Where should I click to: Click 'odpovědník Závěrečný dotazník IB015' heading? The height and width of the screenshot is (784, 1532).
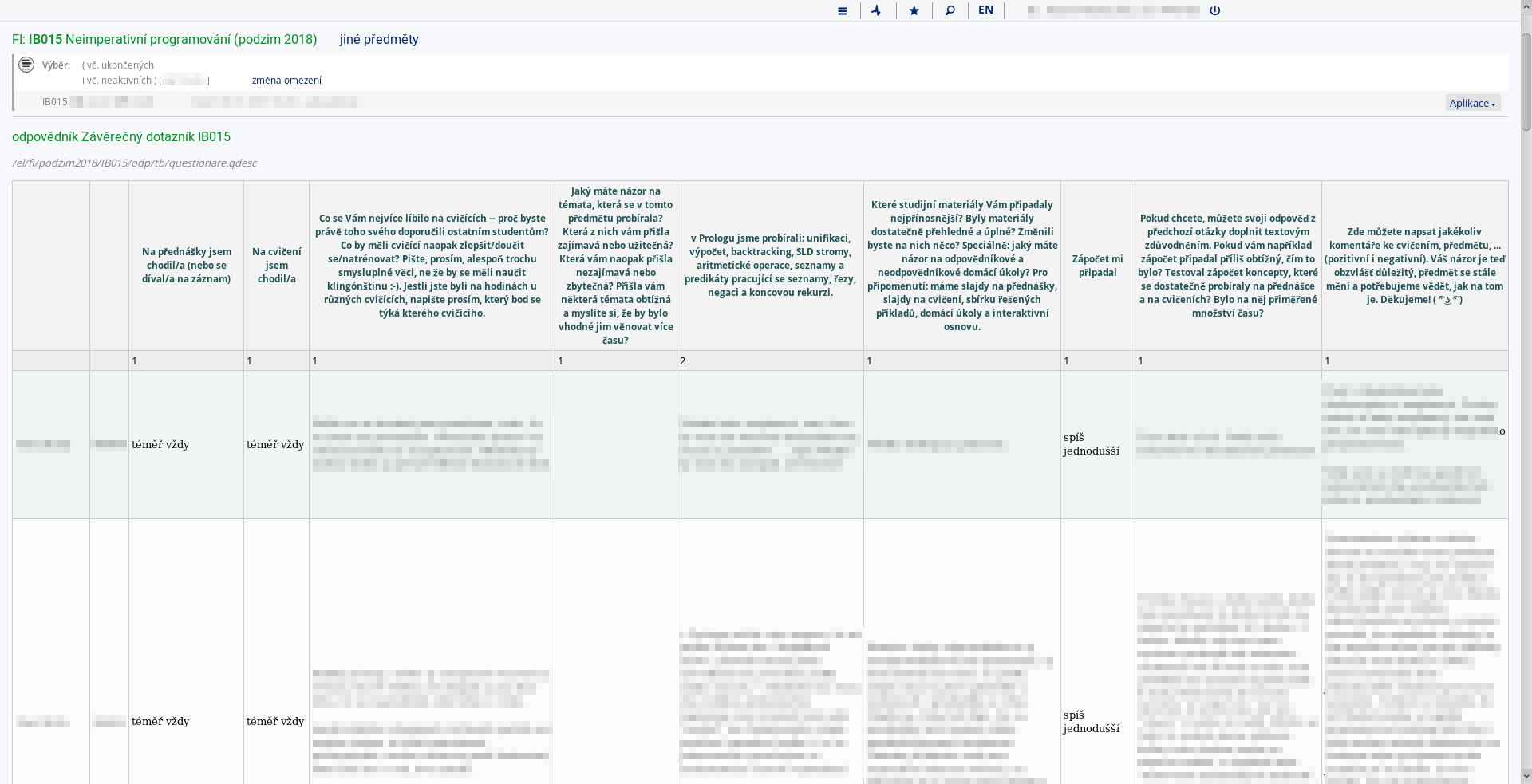click(x=121, y=137)
